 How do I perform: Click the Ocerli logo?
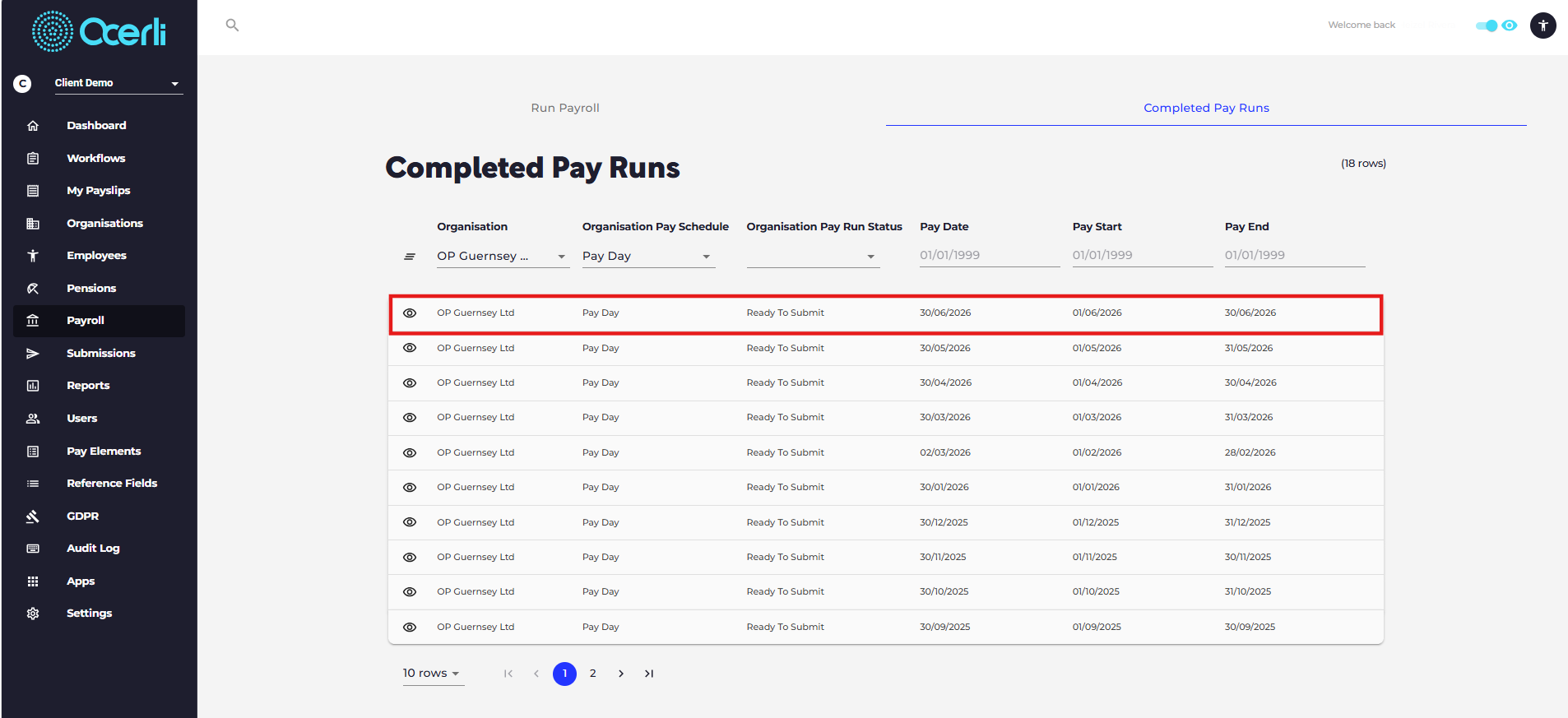pos(99,31)
